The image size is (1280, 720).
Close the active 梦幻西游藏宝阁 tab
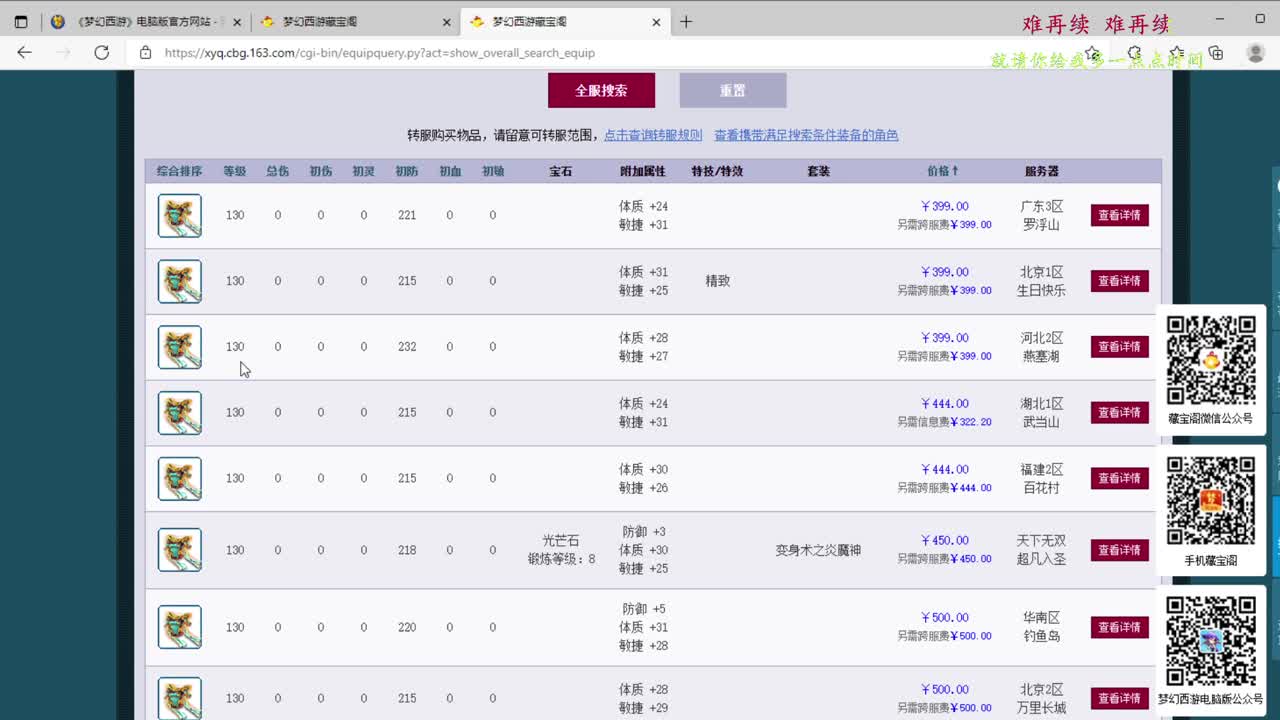(x=657, y=21)
